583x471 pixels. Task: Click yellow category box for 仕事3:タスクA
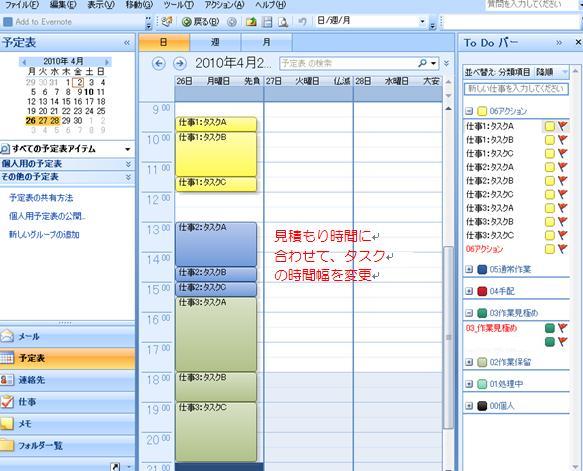tap(550, 208)
